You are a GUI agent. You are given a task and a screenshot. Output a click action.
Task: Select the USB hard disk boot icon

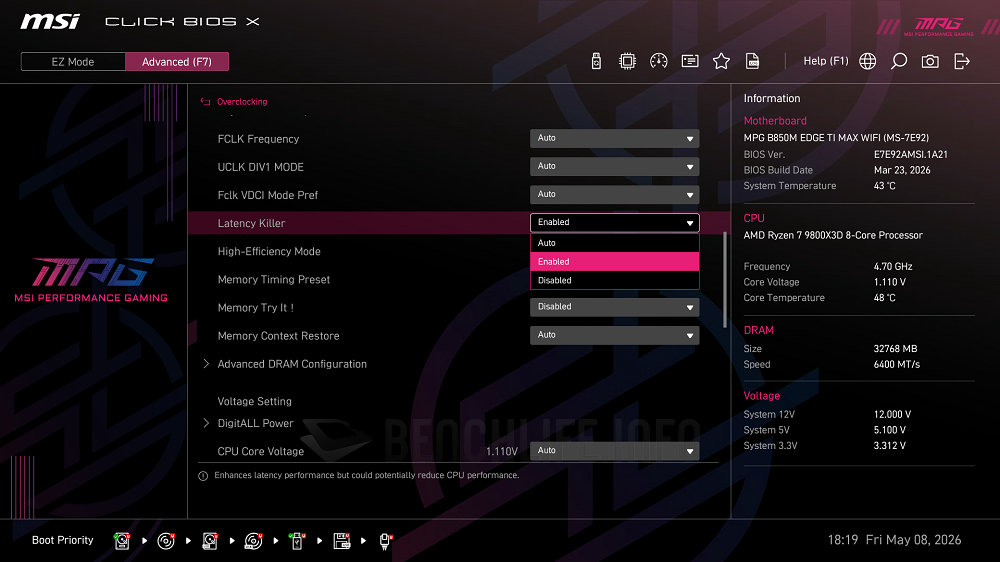click(210, 541)
